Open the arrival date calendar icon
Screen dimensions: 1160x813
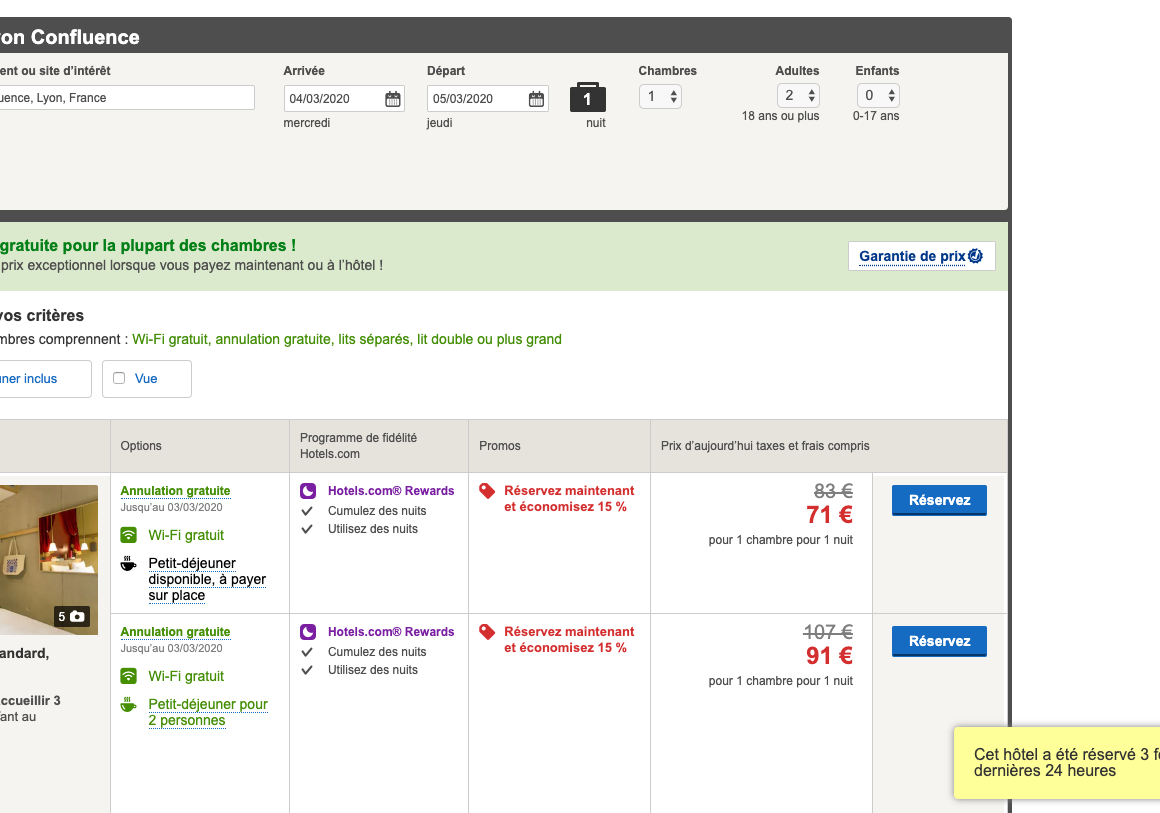click(x=393, y=99)
